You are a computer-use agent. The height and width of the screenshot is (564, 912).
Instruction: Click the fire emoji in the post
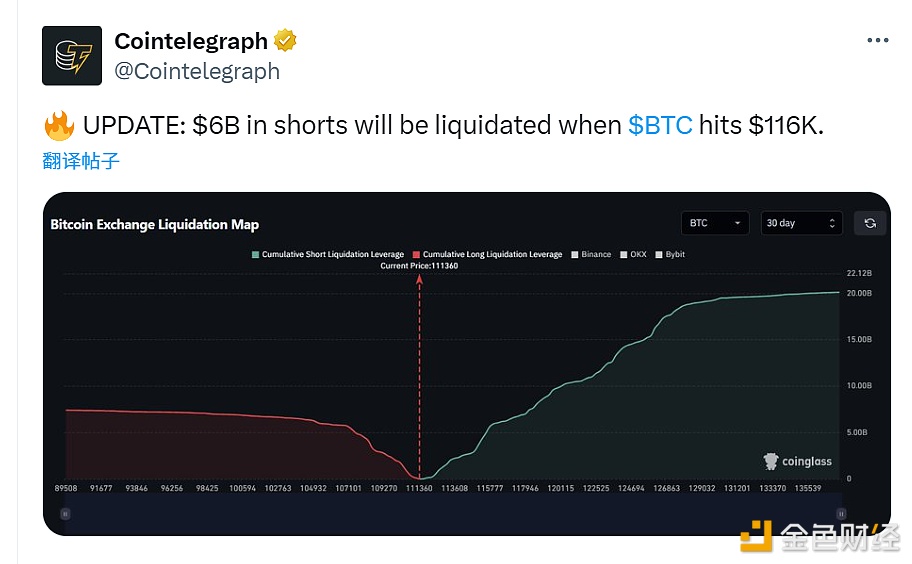pyautogui.click(x=59, y=126)
